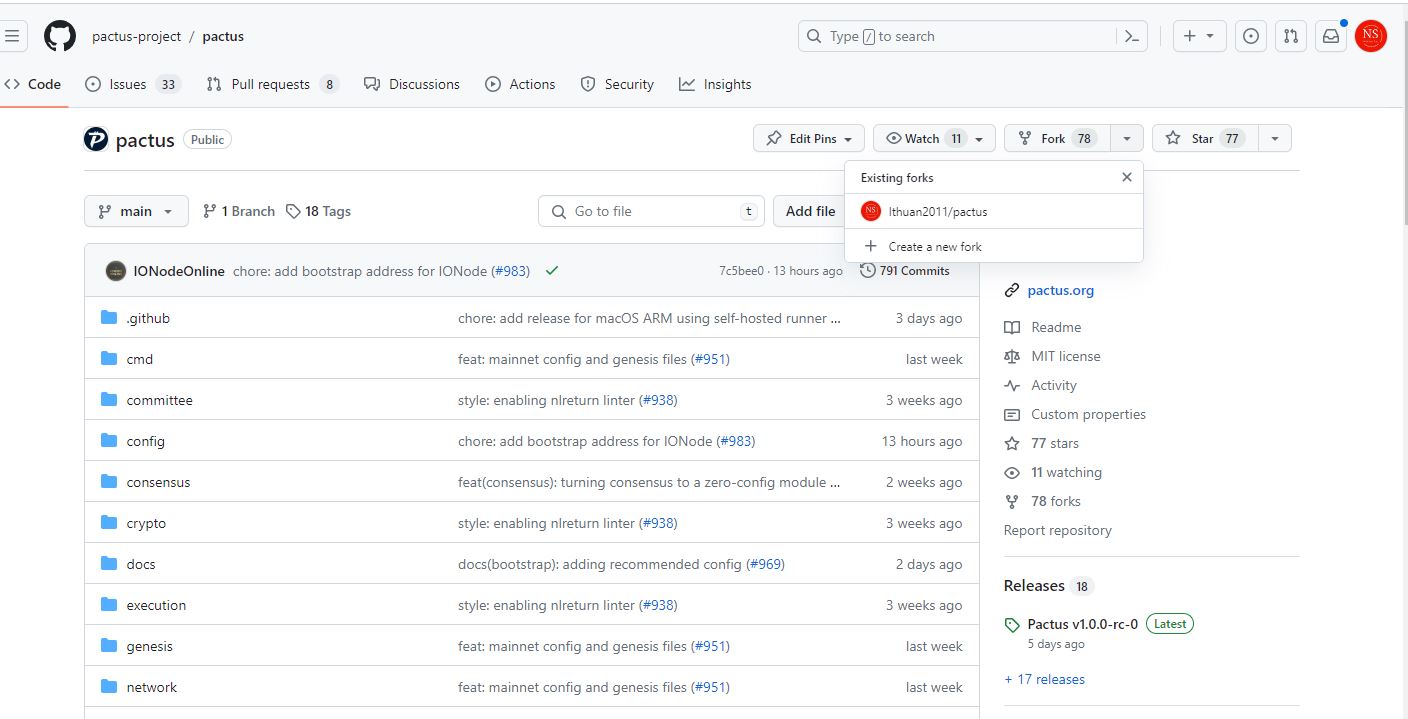Click the GitHub logo home icon
Image resolution: width=1408 pixels, height=719 pixels.
click(x=60, y=37)
